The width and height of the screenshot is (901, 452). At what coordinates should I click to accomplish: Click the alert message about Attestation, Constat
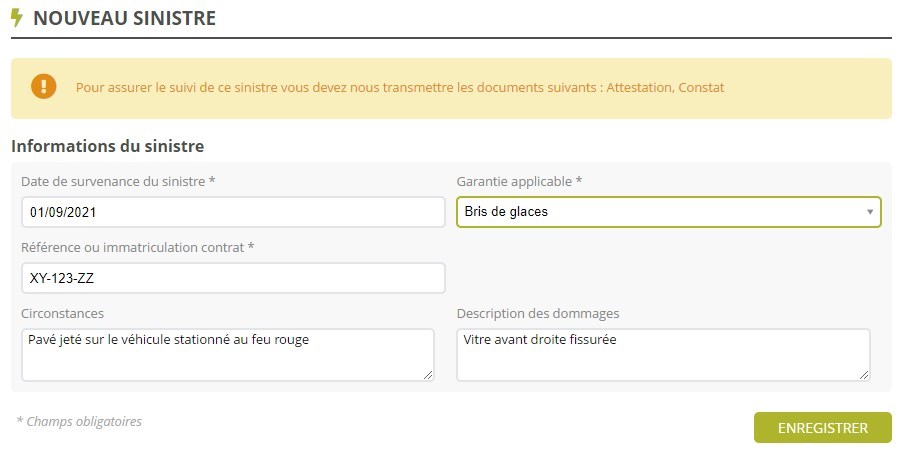click(x=400, y=88)
